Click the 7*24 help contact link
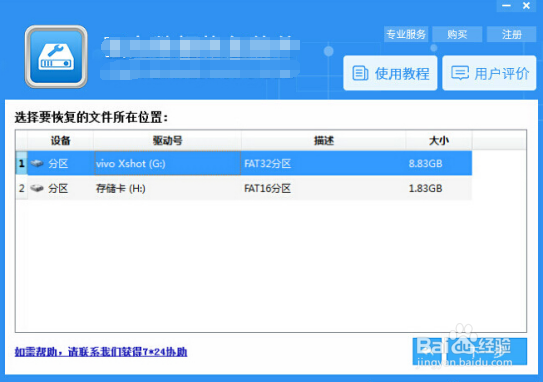This screenshot has height=382, width=543. (101, 352)
